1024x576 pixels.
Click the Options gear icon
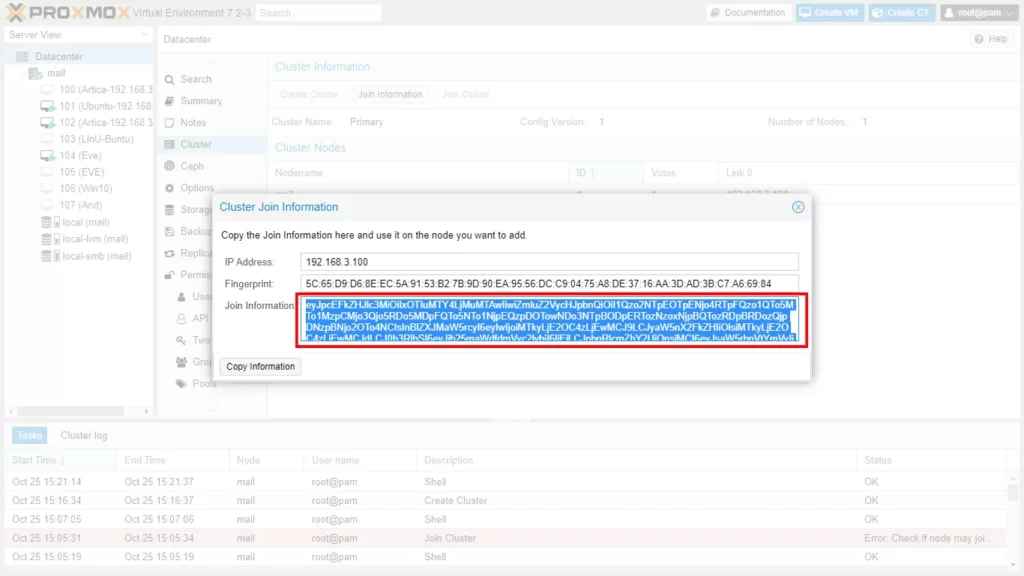pyautogui.click(x=170, y=188)
